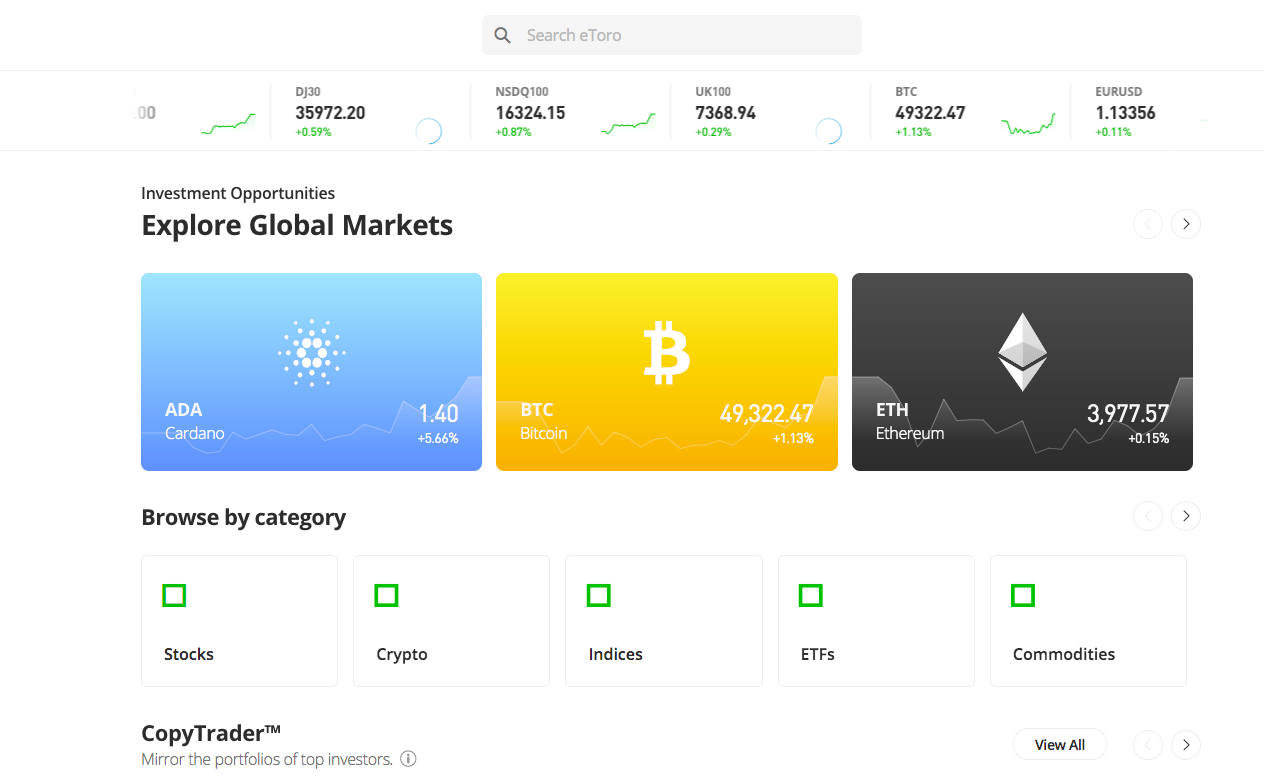Viewport: 1267px width, 784px height.
Task: Select the Commodities category tile
Action: pyautogui.click(x=1088, y=621)
